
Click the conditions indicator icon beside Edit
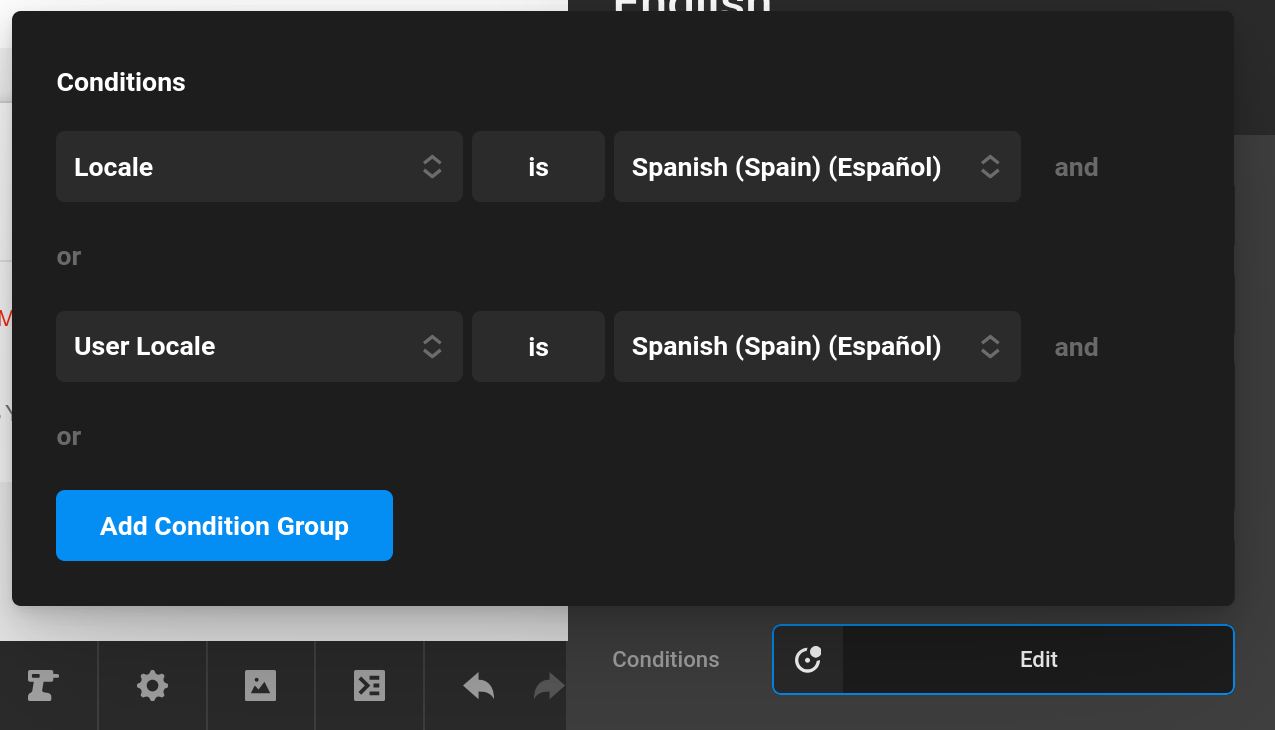pyautogui.click(x=808, y=659)
